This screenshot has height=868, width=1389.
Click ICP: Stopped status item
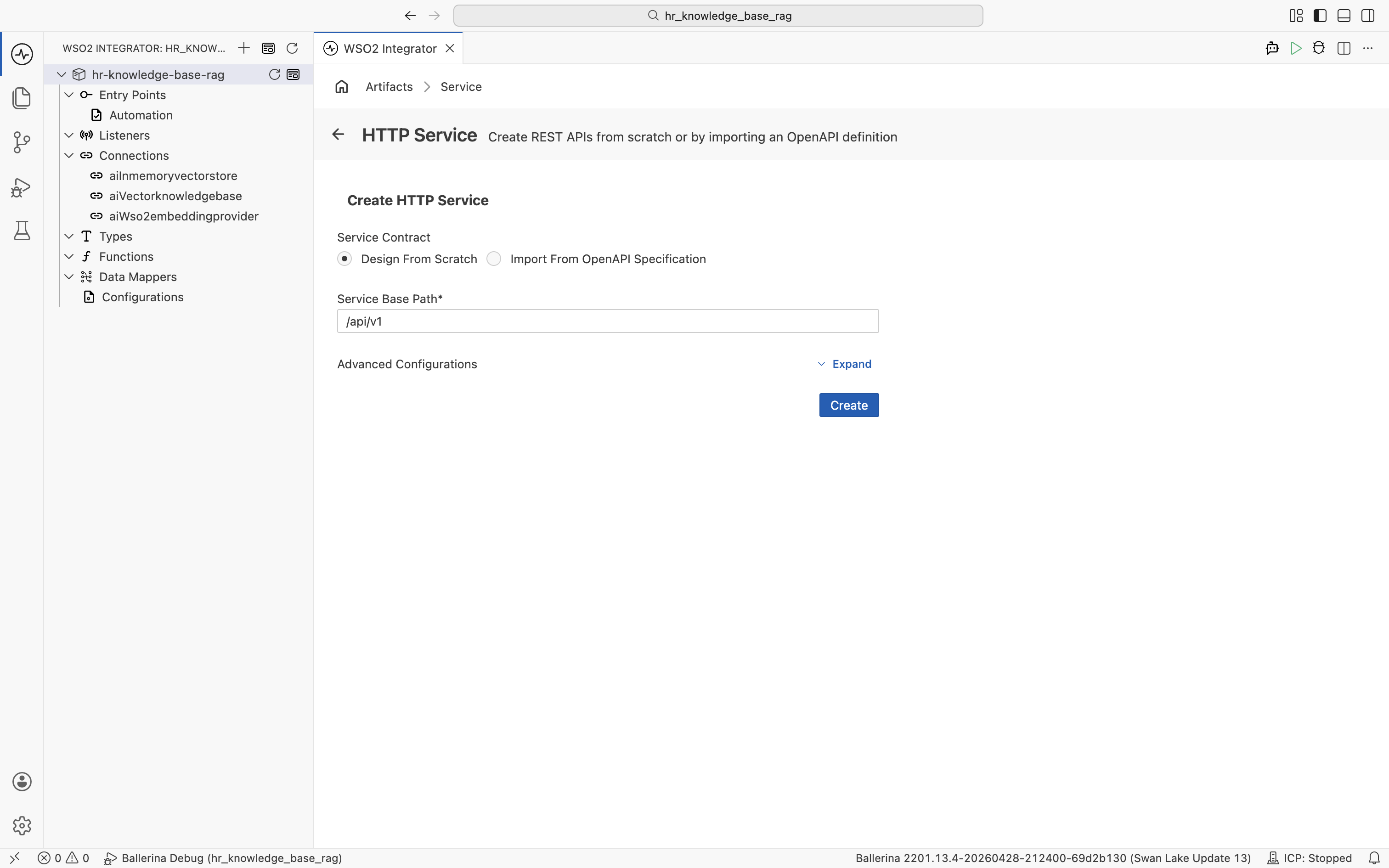pos(1310,858)
